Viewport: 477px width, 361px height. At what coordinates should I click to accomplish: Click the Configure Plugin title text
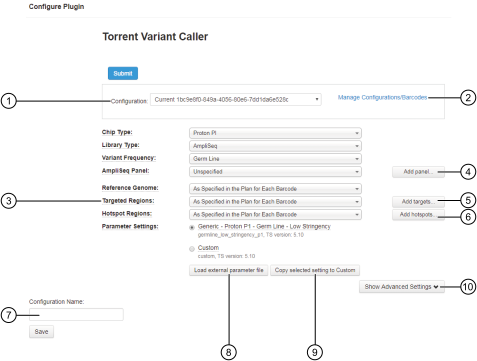[56, 7]
